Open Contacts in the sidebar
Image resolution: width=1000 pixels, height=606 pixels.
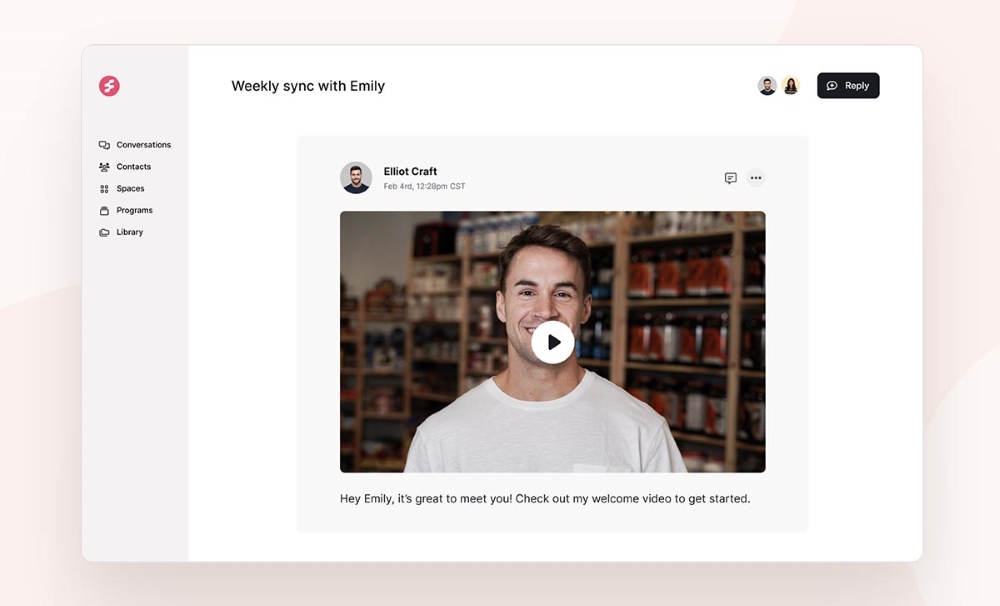(x=125, y=166)
